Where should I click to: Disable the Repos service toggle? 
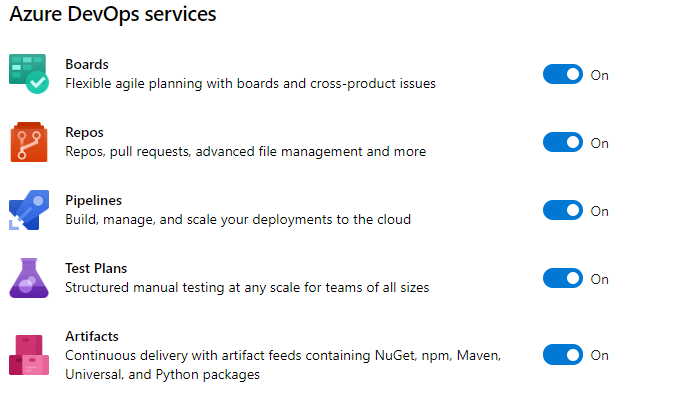pyautogui.click(x=563, y=143)
